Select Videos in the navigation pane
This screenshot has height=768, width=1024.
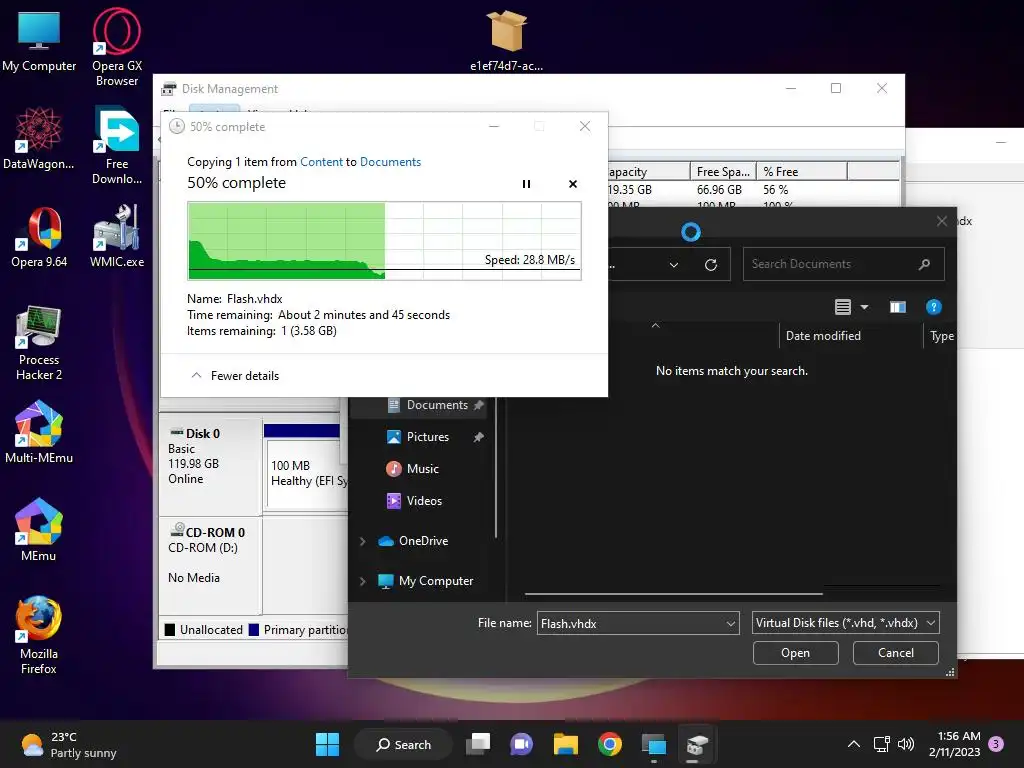point(424,501)
